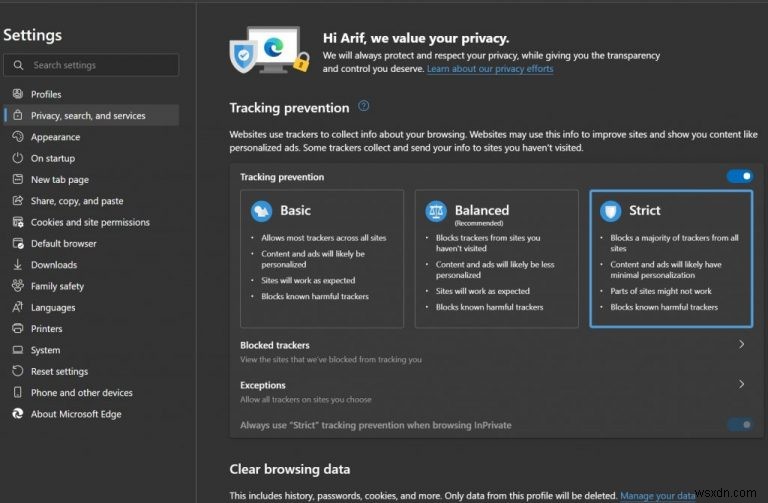Click the Balanced scales icon
This screenshot has width=768, height=503.
point(435,211)
